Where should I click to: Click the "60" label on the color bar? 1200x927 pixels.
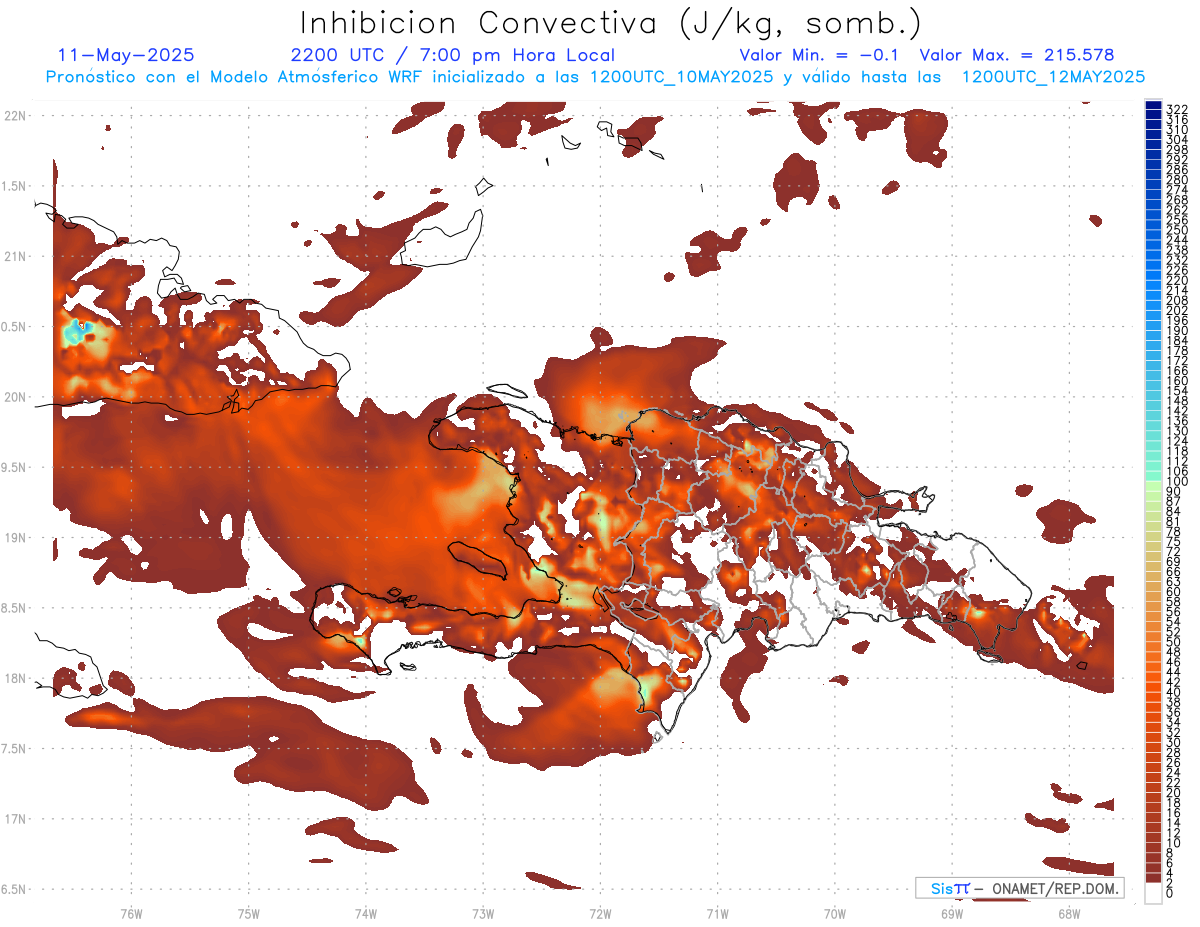tap(1174, 591)
